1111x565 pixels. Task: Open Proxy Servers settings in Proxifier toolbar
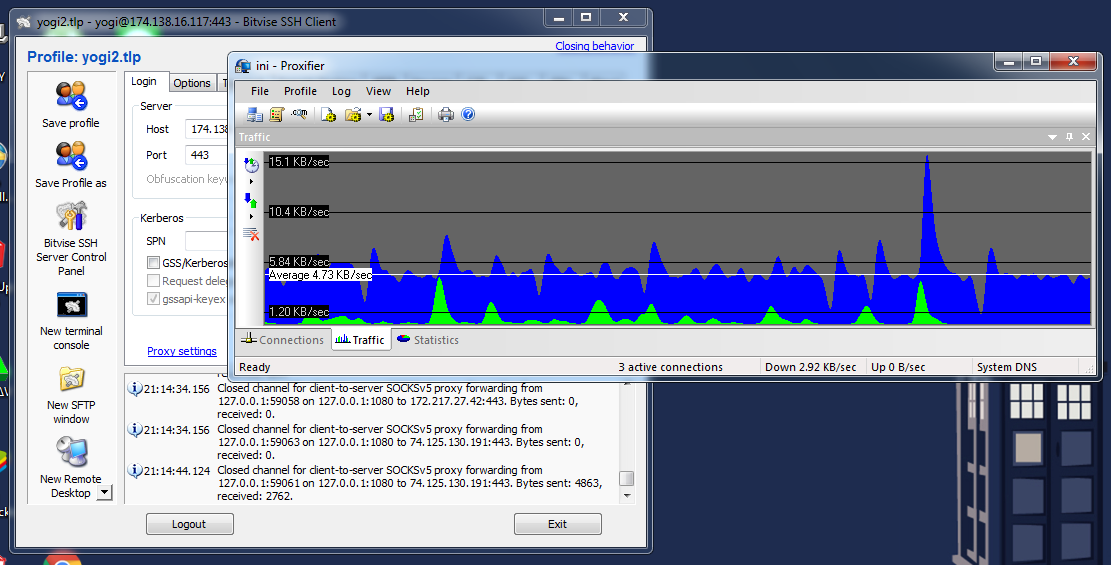click(254, 114)
